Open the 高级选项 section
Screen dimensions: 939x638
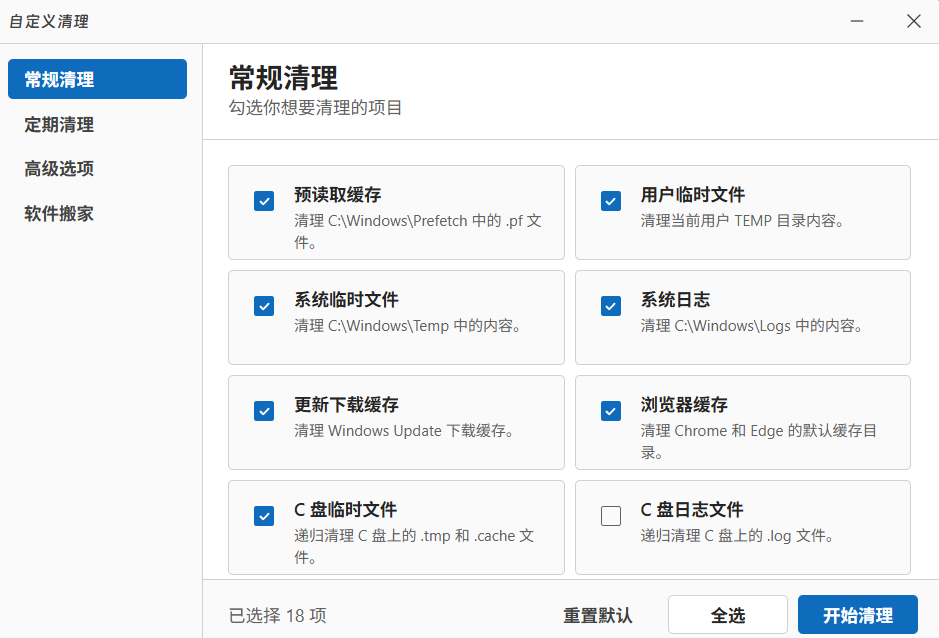click(x=59, y=169)
